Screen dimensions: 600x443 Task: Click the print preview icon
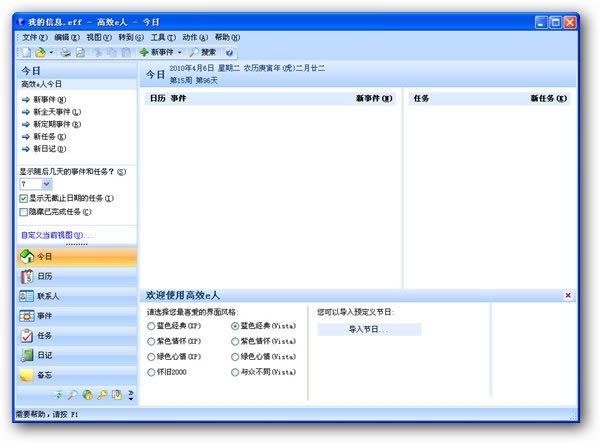click(80, 52)
